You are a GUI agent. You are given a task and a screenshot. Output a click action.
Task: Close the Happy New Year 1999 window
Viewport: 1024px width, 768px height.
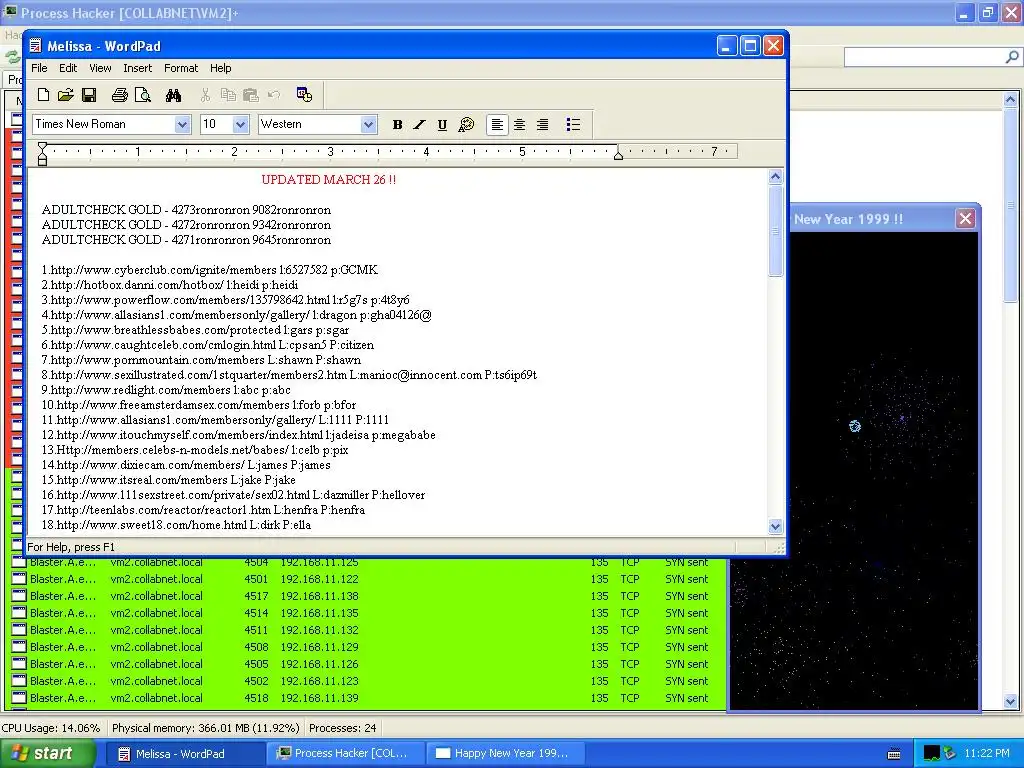click(x=965, y=219)
